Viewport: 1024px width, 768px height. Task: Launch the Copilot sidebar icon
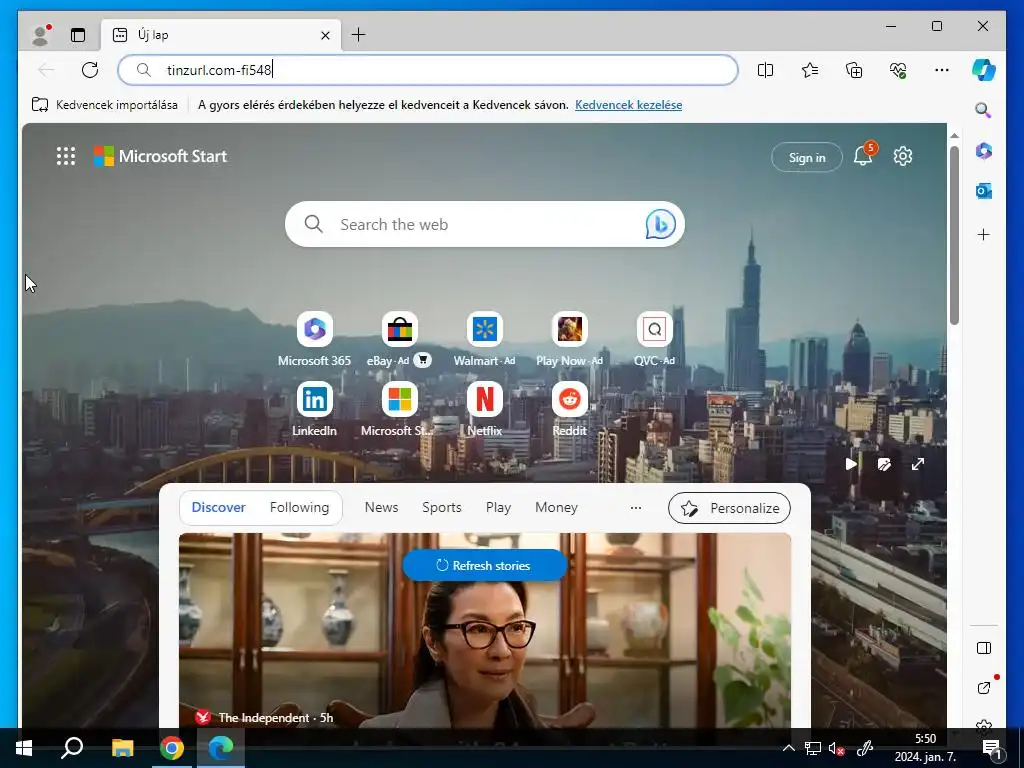click(x=984, y=70)
